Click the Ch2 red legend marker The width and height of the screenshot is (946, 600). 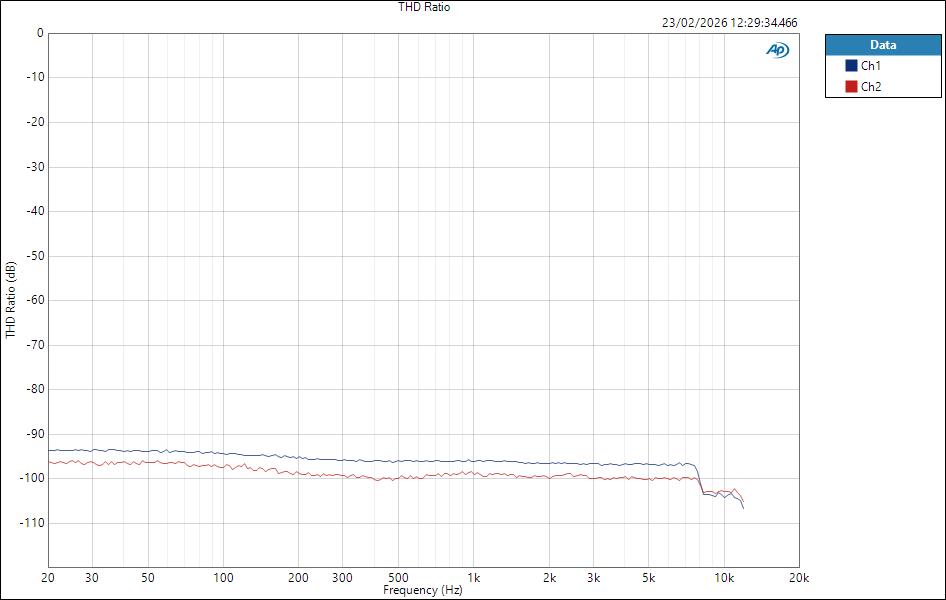852,85
